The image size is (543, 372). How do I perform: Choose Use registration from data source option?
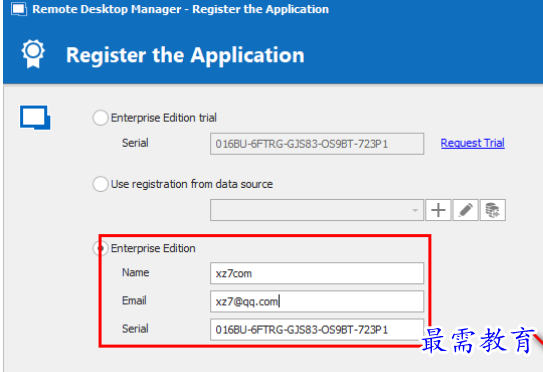tap(100, 184)
